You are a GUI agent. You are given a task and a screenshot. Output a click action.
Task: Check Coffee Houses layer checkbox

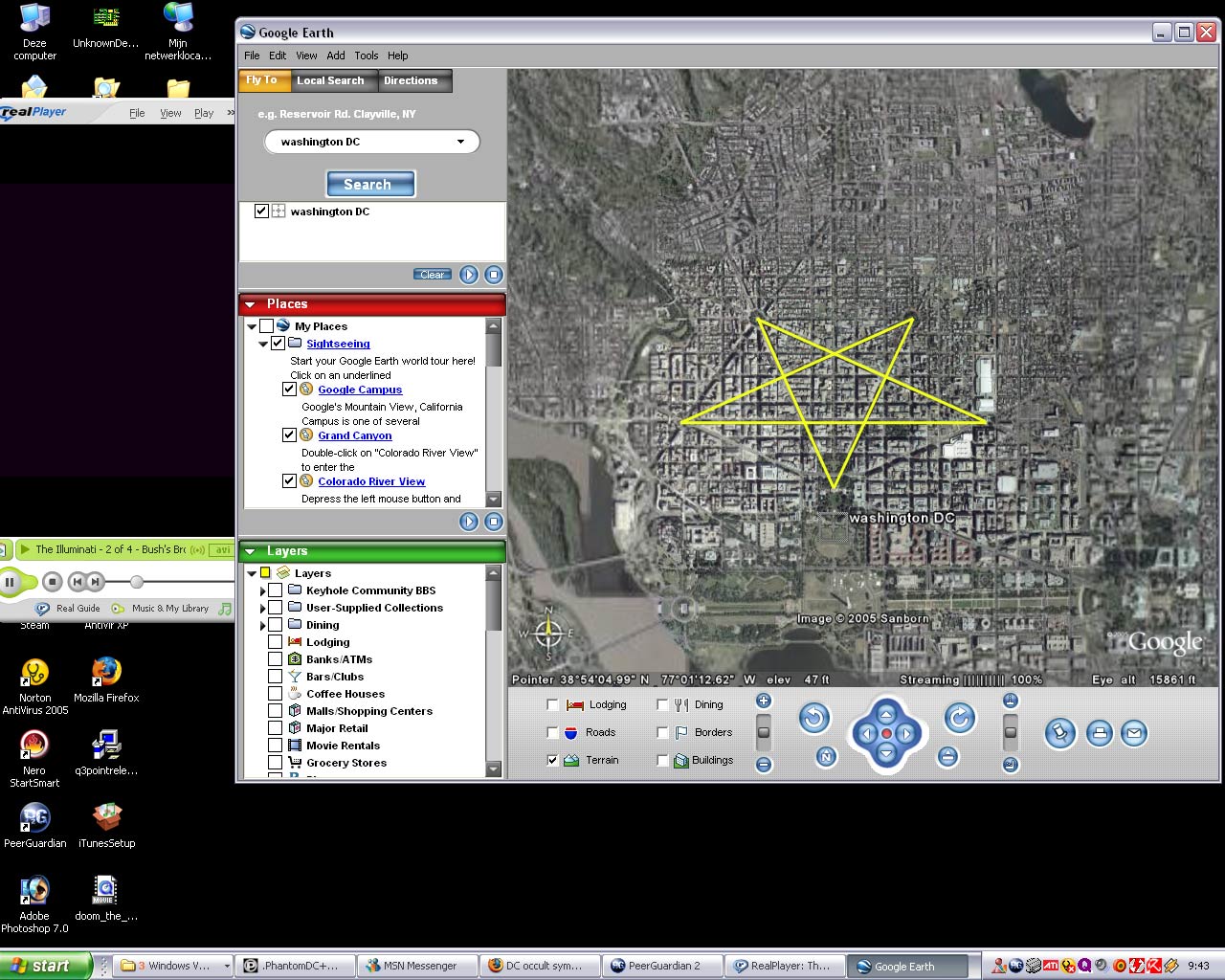coord(275,694)
